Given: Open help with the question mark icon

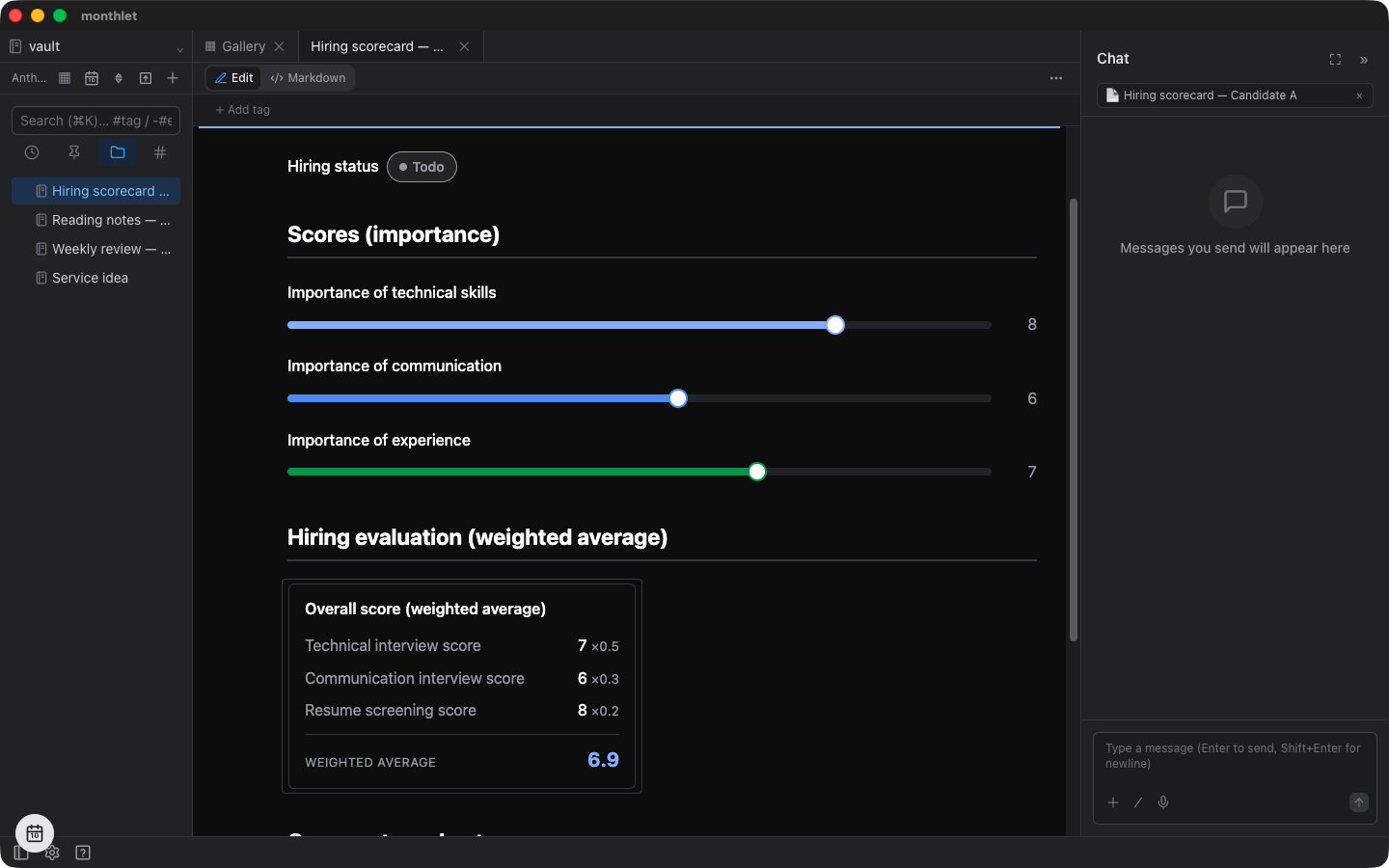Looking at the screenshot, I should (x=83, y=853).
